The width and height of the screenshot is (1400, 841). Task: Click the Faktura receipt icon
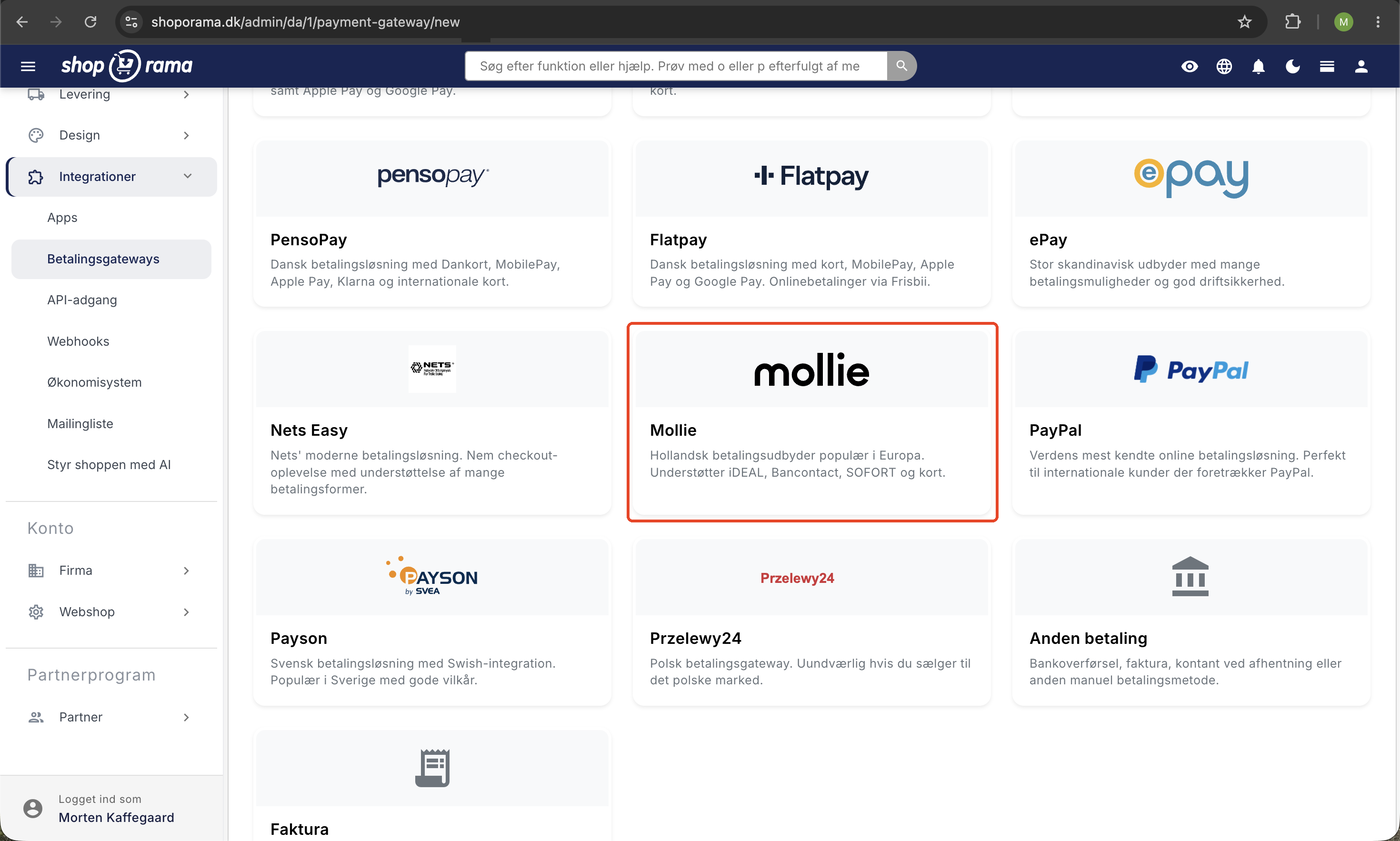[432, 768]
